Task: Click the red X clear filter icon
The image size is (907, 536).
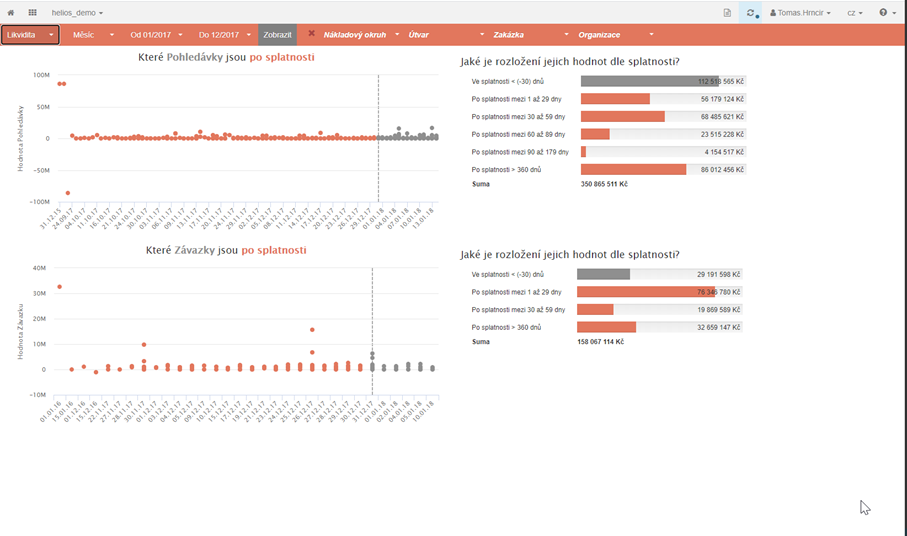Action: click(x=311, y=34)
